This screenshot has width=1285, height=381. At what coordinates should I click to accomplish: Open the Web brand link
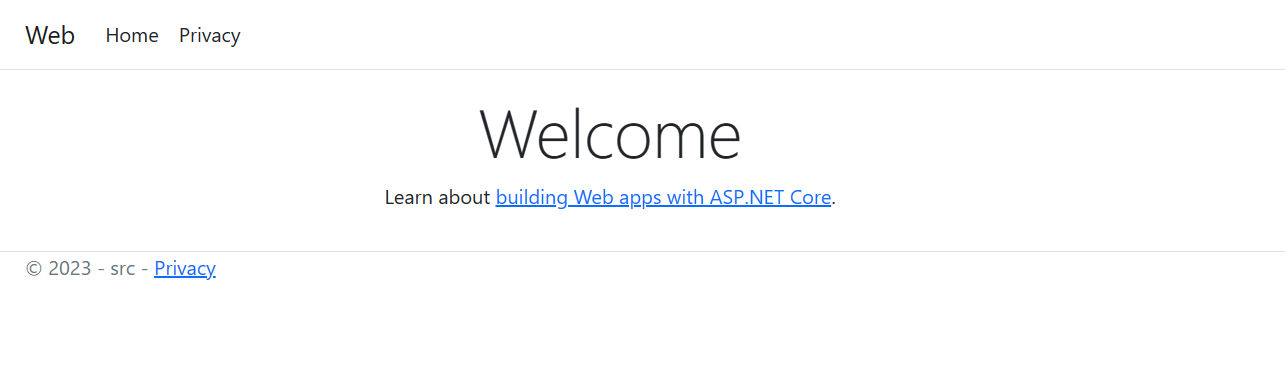click(x=50, y=35)
